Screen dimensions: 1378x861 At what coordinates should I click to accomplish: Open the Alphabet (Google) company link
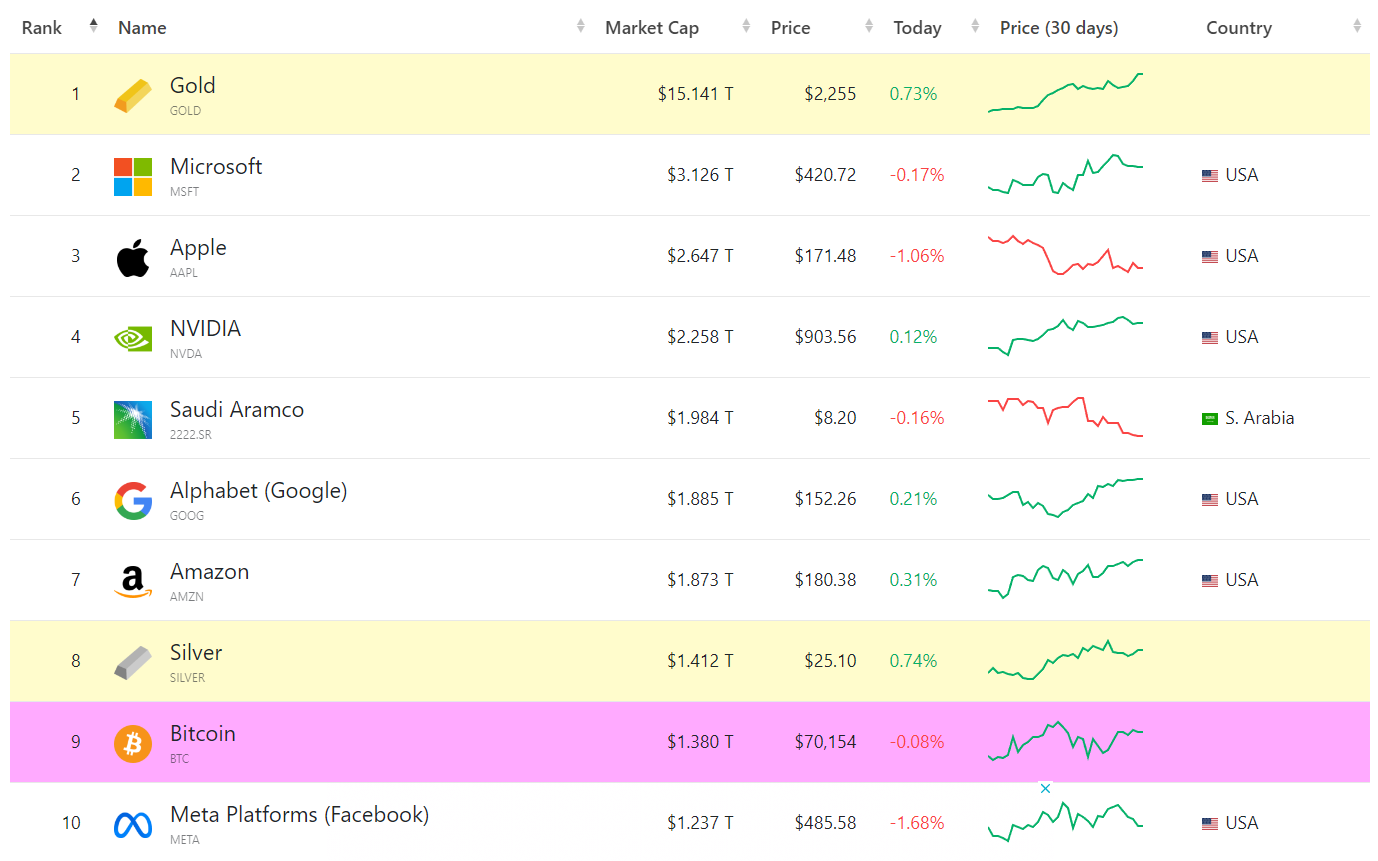coord(258,491)
